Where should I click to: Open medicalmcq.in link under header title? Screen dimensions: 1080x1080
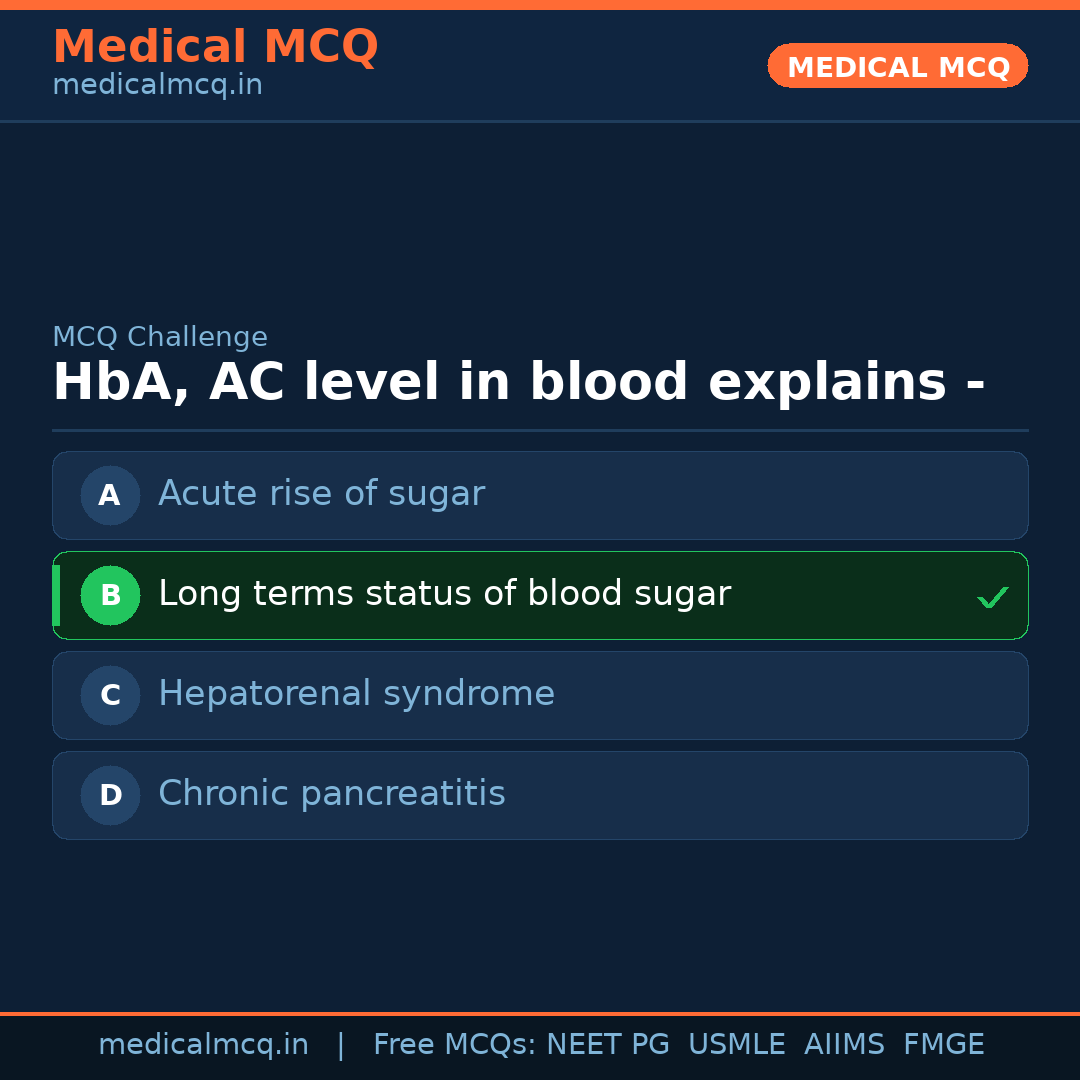pyautogui.click(x=157, y=86)
